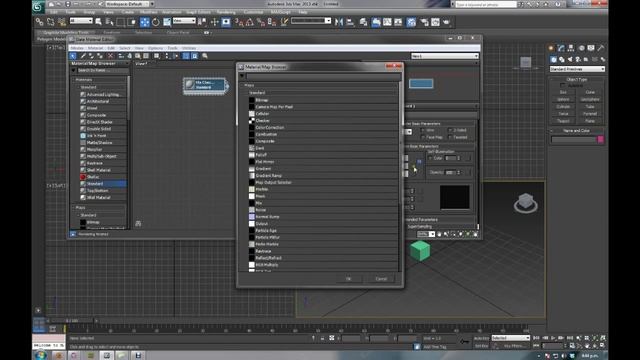Click the Sphere object type button
This screenshot has height=360, width=640.
pyautogui.click(x=563, y=99)
